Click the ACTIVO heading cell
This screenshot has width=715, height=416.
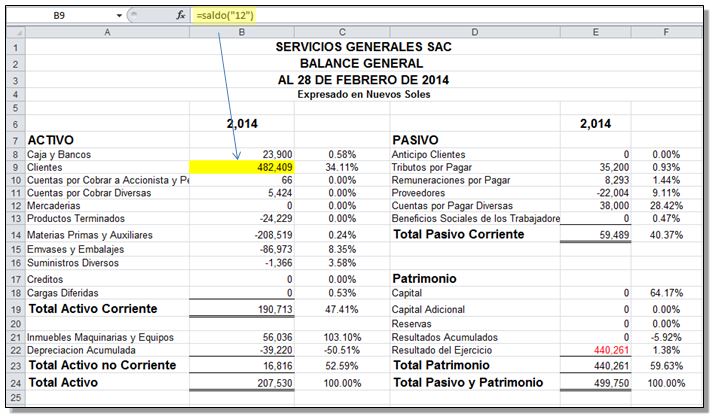coord(50,140)
